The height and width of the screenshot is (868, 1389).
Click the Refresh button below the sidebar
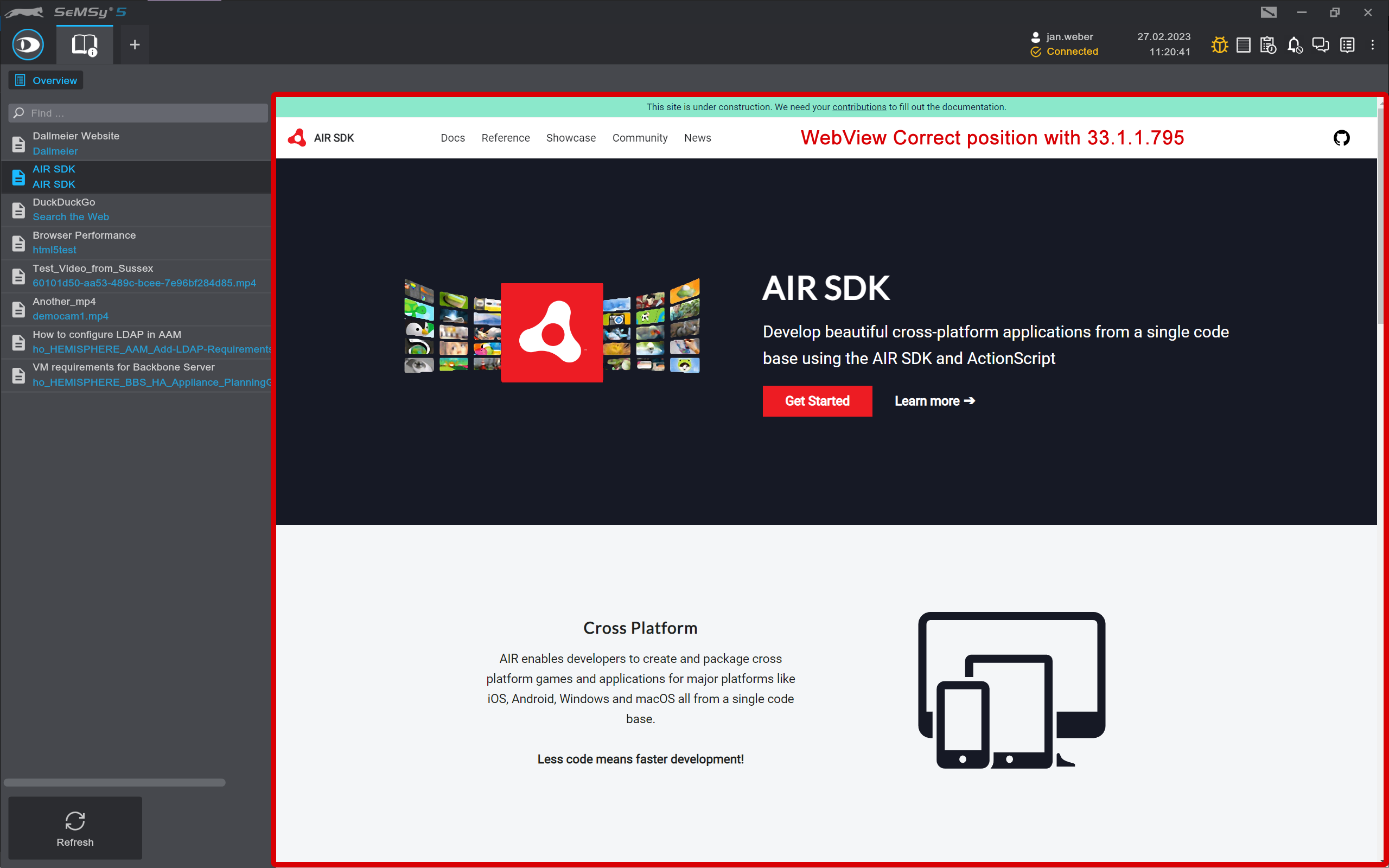75,828
